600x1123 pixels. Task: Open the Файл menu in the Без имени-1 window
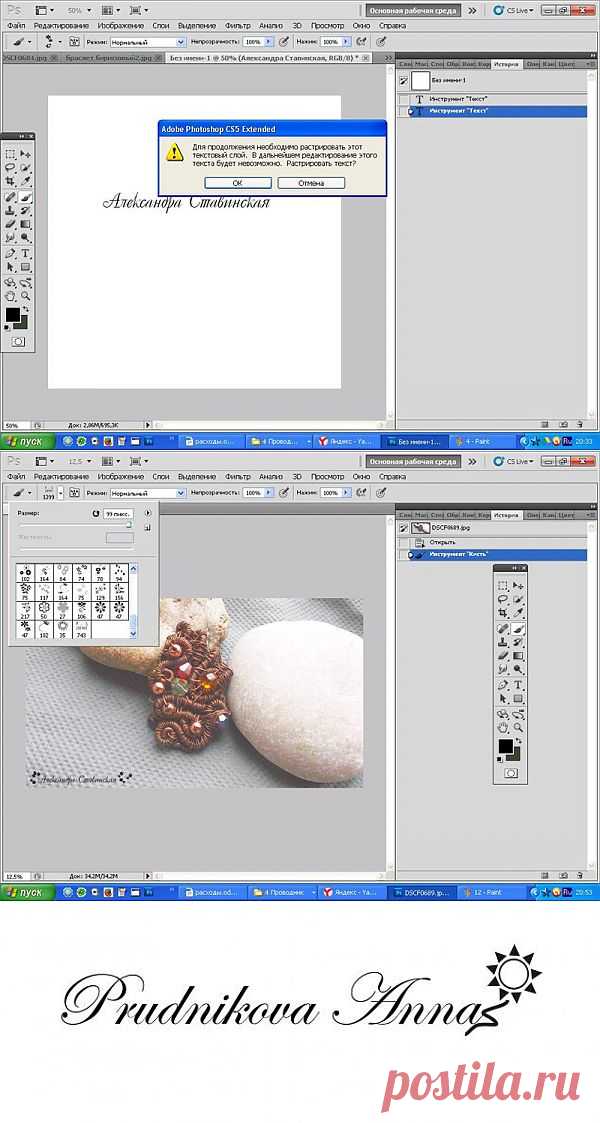click(x=16, y=25)
